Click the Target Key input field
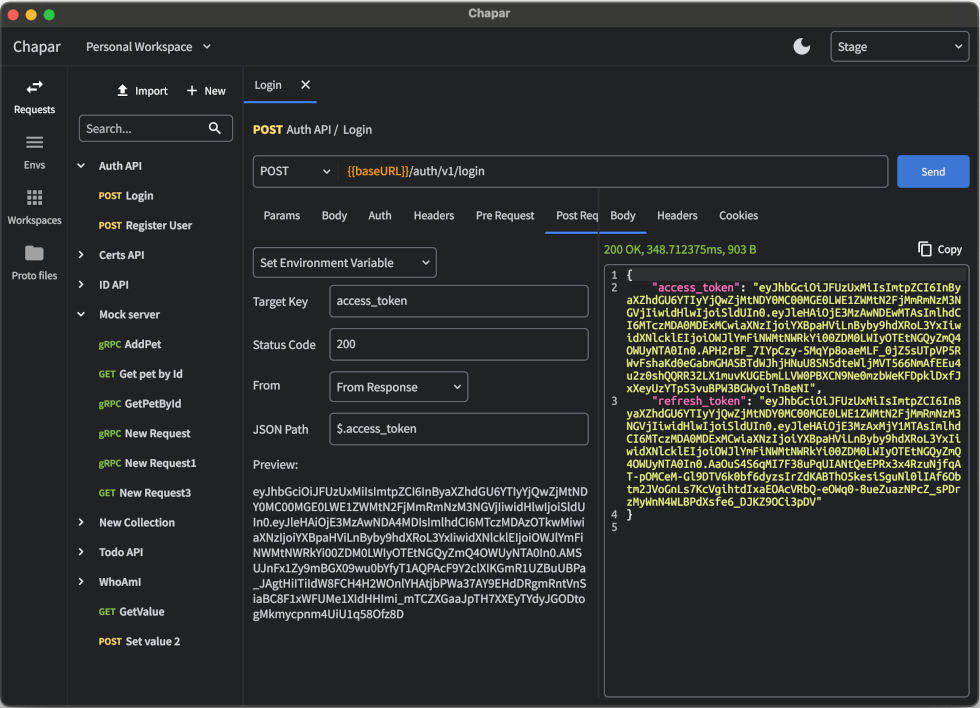The image size is (980, 708). 459,301
